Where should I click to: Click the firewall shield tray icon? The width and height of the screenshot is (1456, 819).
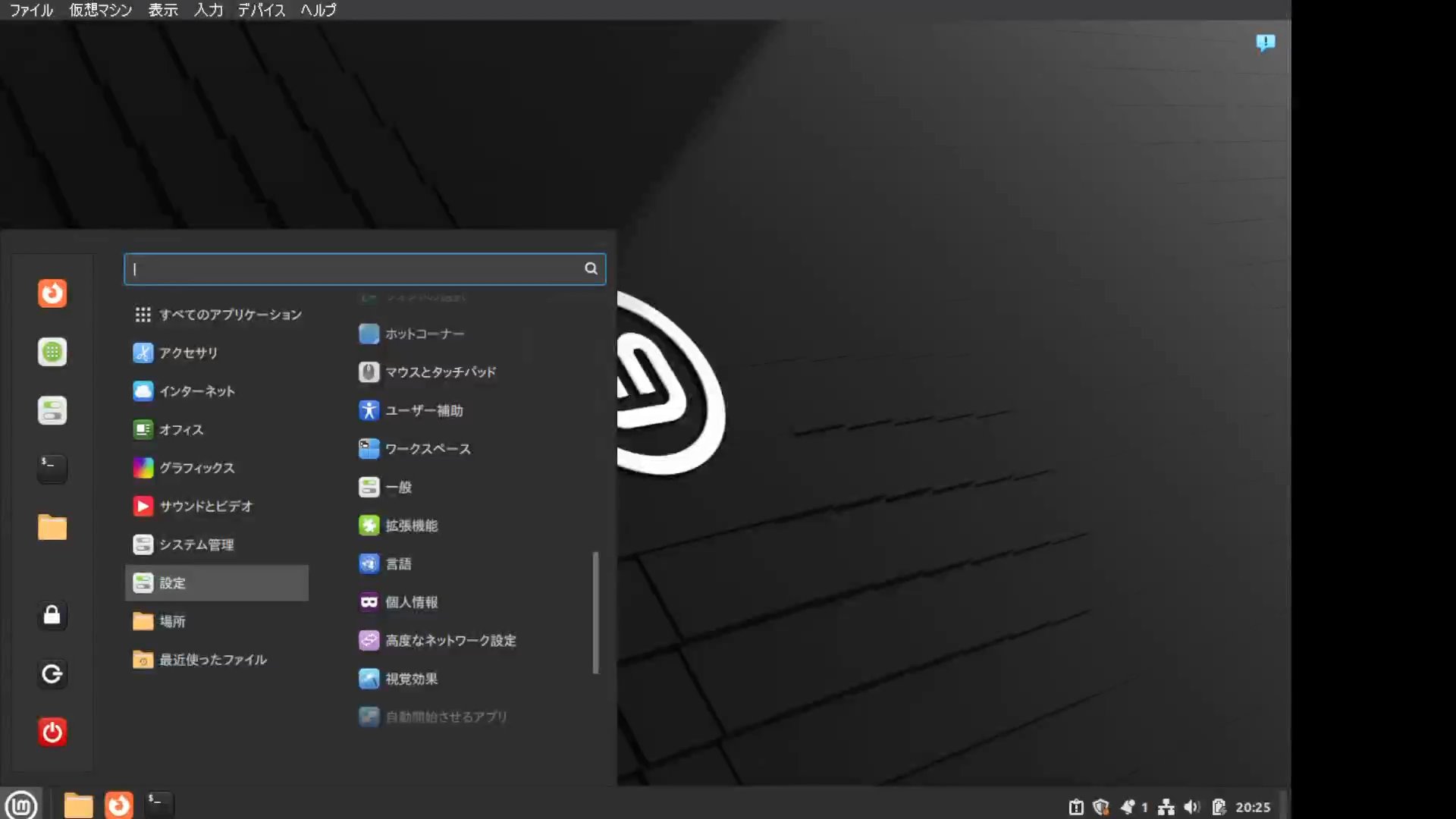click(1102, 806)
